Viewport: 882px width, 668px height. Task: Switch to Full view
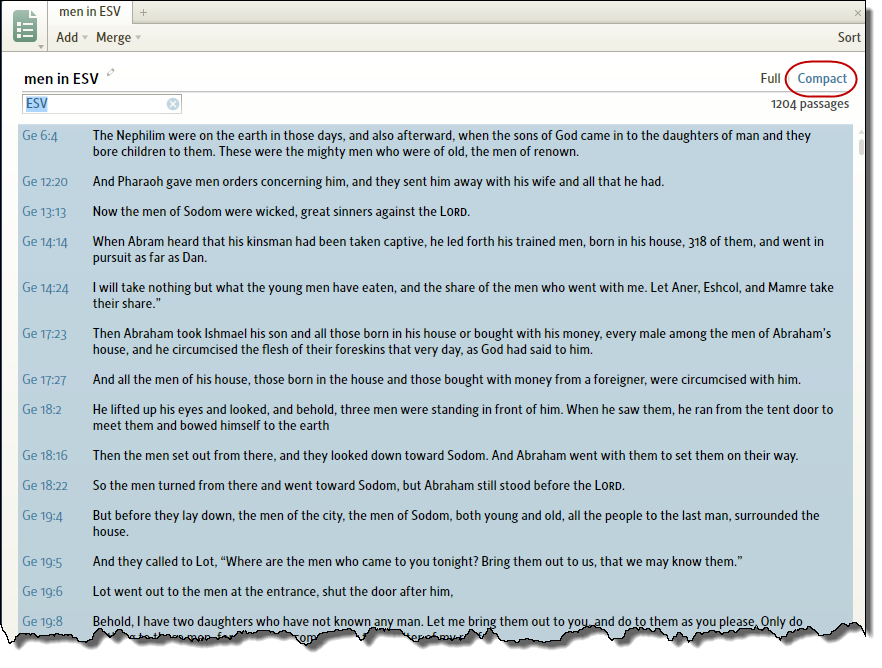[x=770, y=79]
